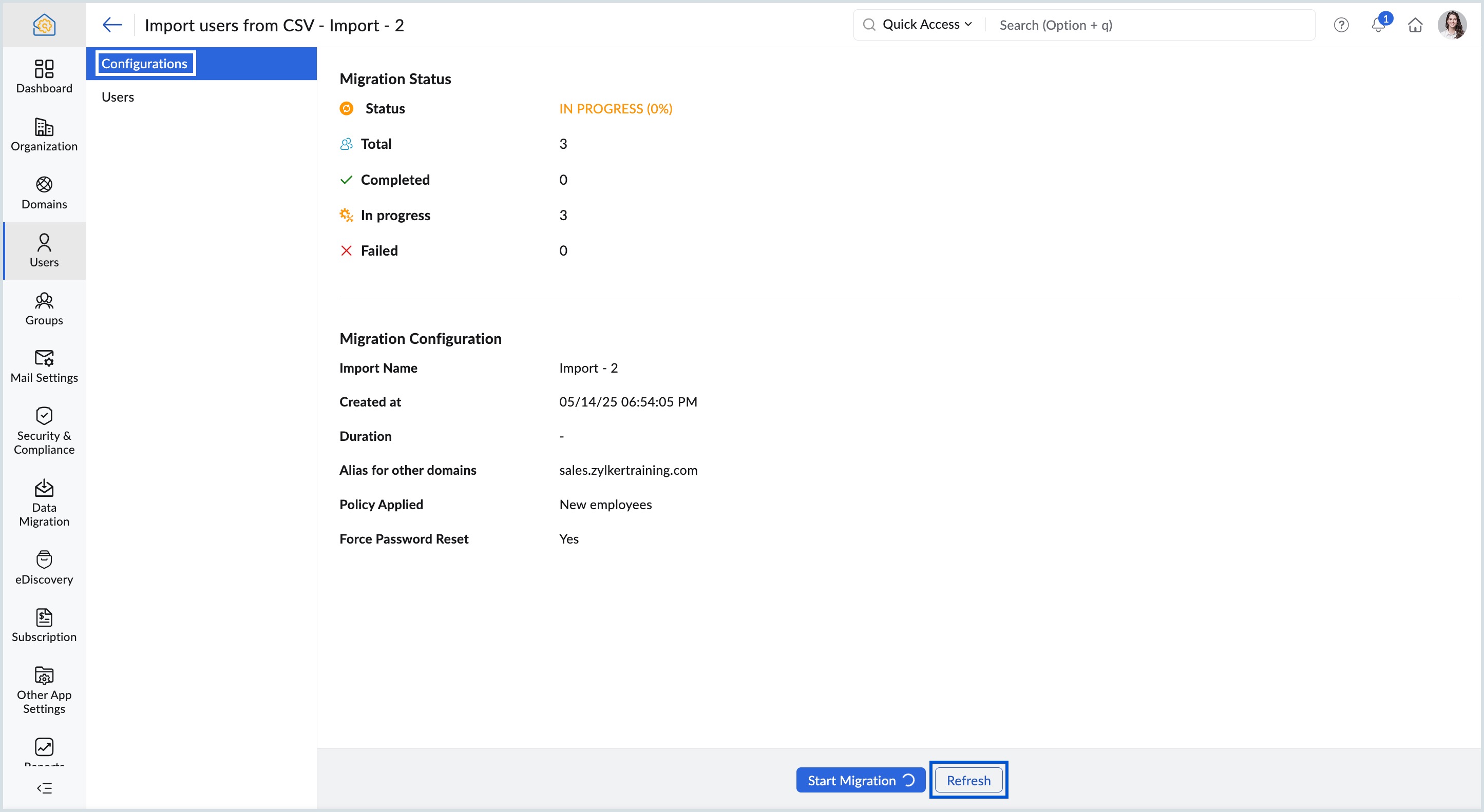
Task: Collapse the left sidebar menu
Action: tap(44, 788)
